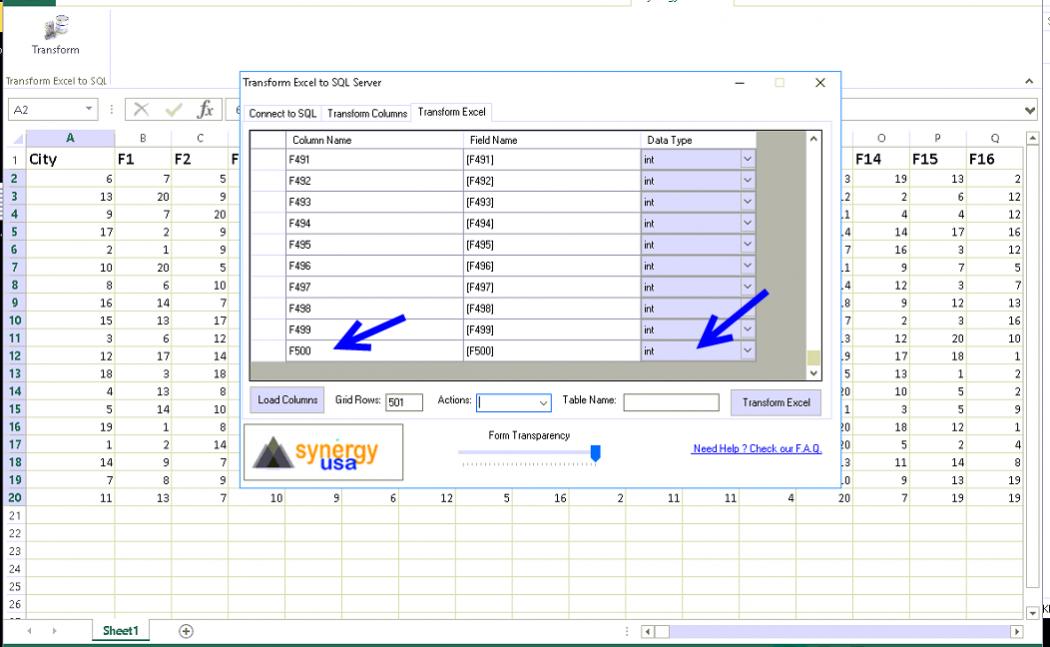Image resolution: width=1050 pixels, height=647 pixels.
Task: Select column P header
Action: pyautogui.click(x=938, y=138)
